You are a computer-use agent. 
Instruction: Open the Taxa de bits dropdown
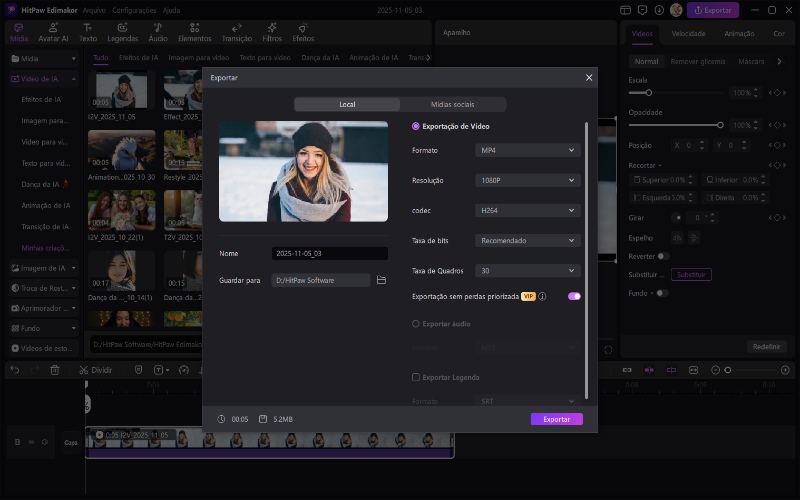(x=527, y=241)
